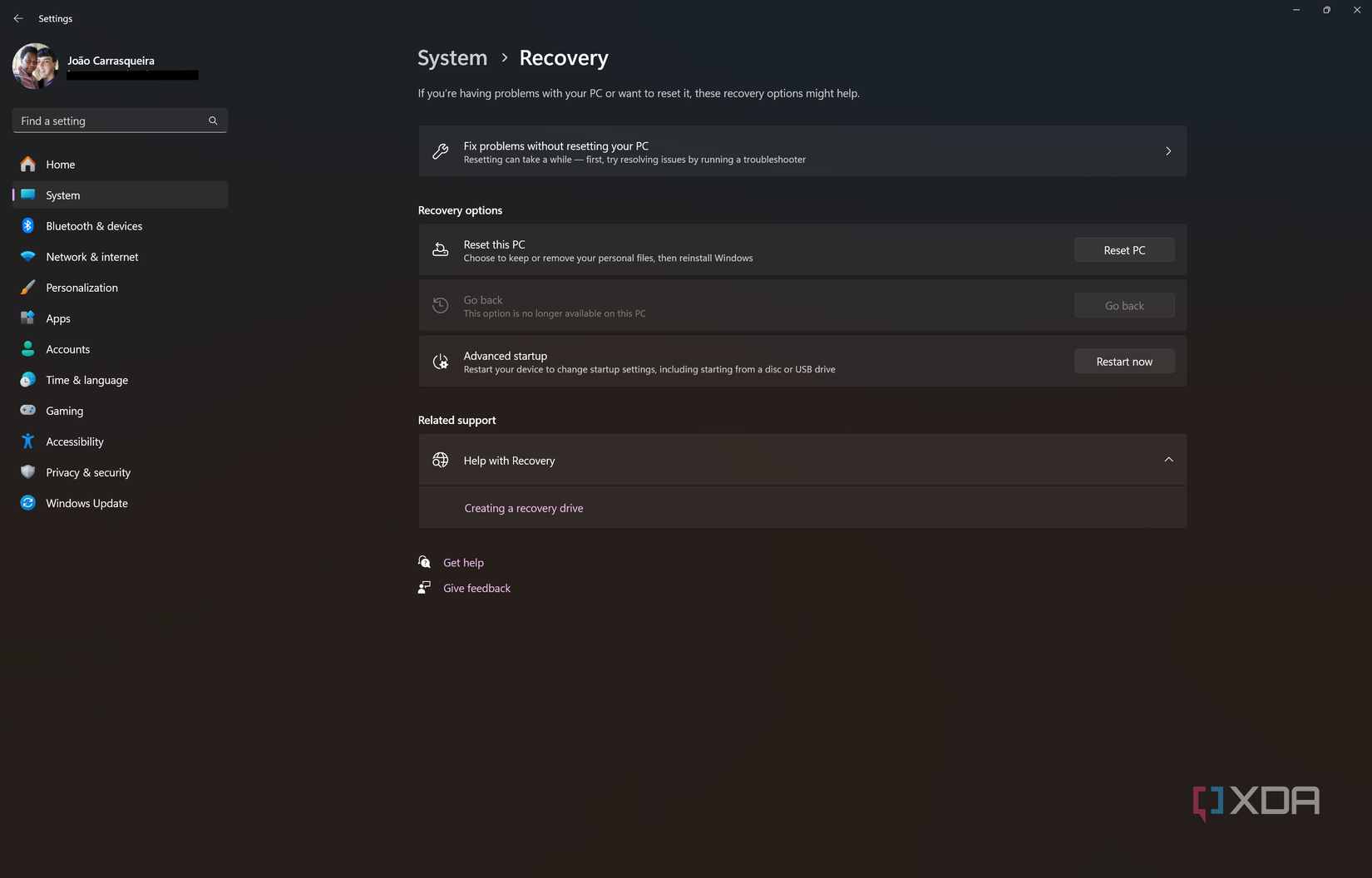Click the Apps icon in sidebar

28,318
